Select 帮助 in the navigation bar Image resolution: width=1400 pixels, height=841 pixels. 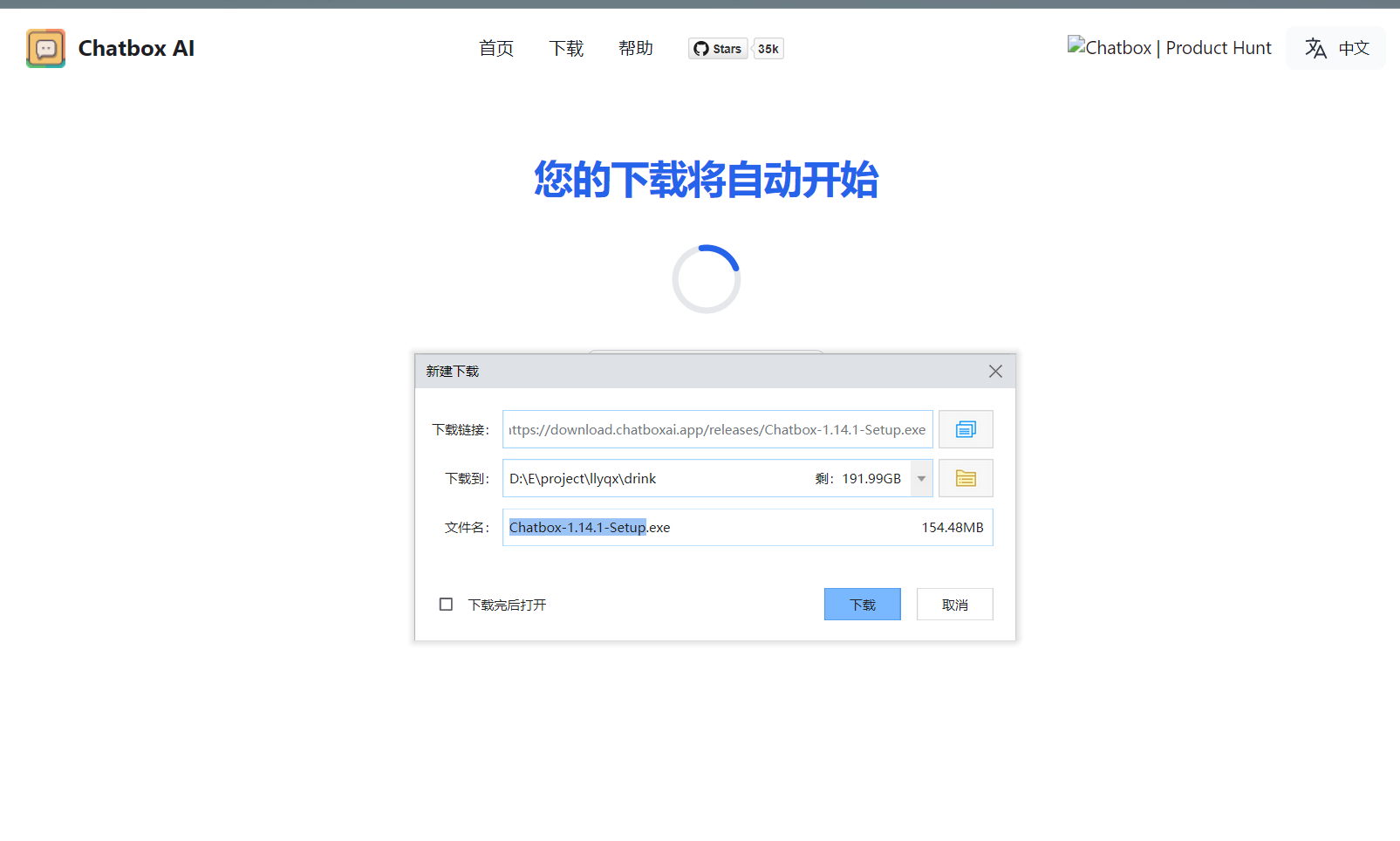click(x=636, y=48)
